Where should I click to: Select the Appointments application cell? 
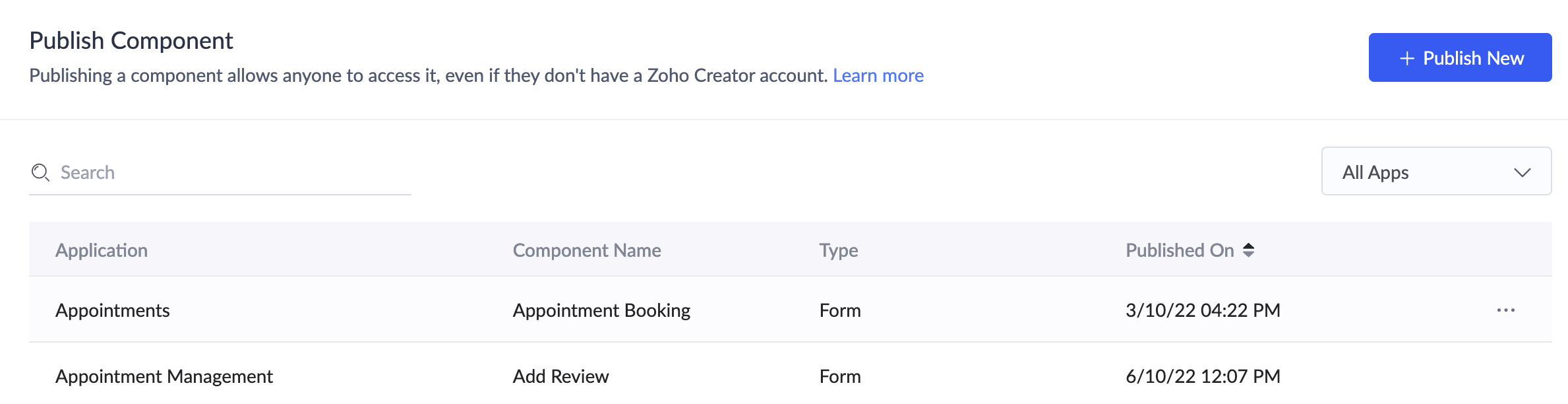[x=112, y=310]
